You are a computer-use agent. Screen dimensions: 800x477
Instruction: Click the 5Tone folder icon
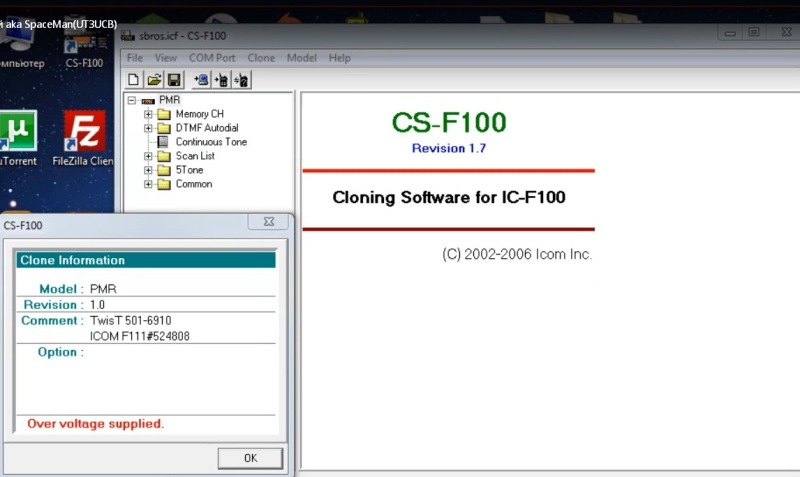(x=164, y=170)
